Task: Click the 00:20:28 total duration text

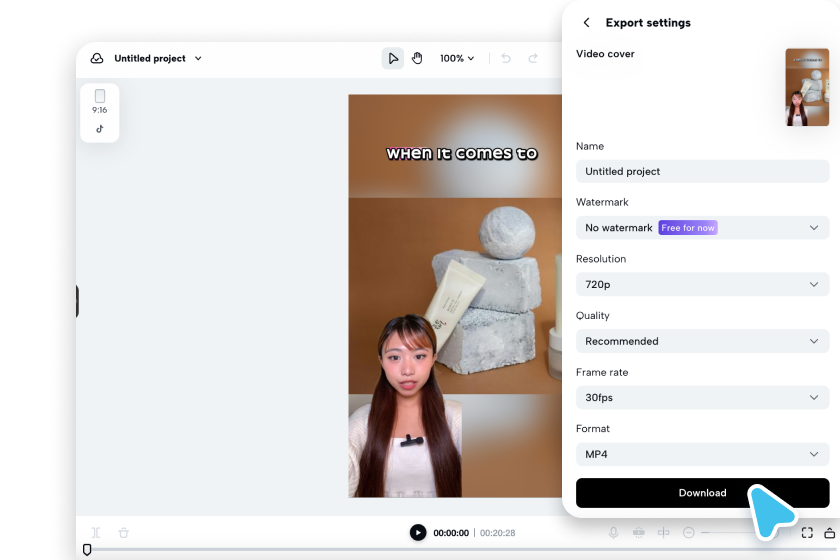Action: [x=498, y=533]
